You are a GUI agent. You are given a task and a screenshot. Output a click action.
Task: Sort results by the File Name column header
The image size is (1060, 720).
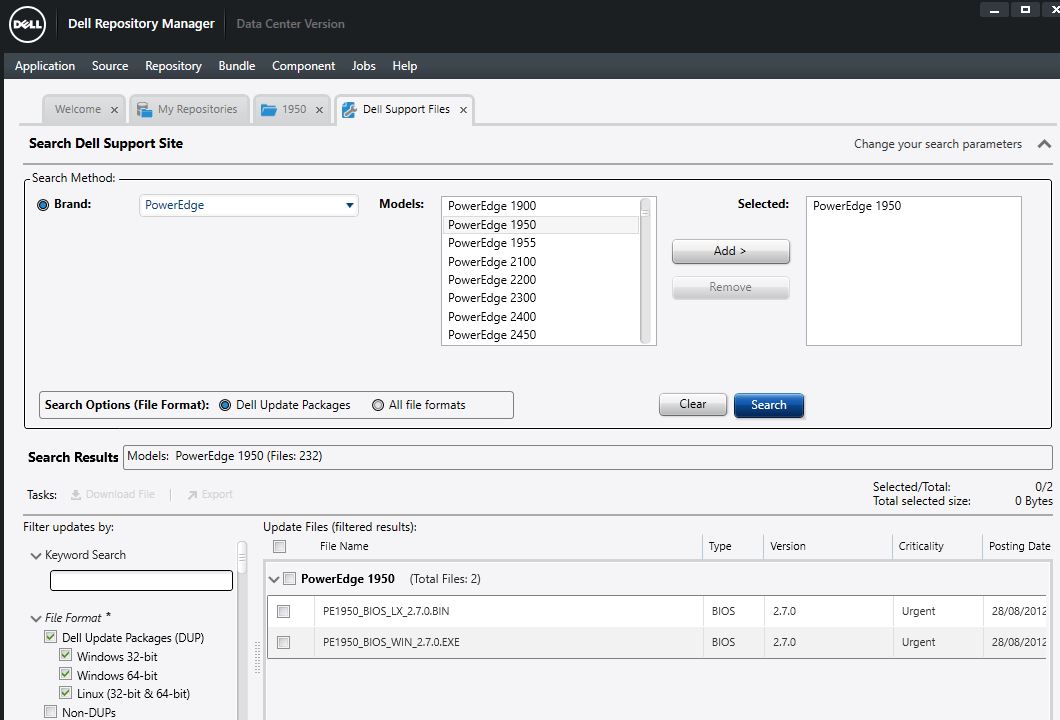pyautogui.click(x=344, y=546)
